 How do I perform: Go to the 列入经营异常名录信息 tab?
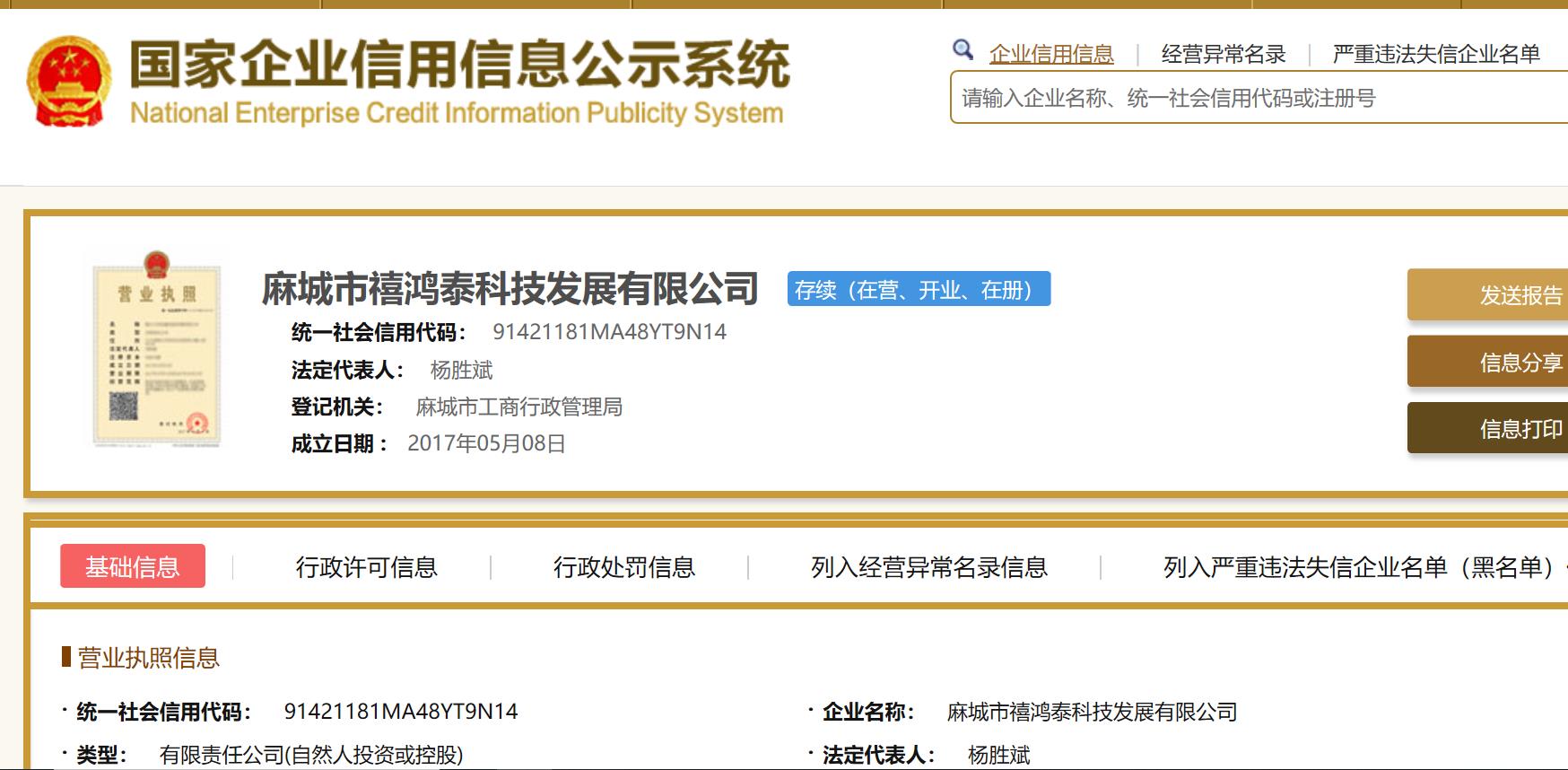pos(928,567)
